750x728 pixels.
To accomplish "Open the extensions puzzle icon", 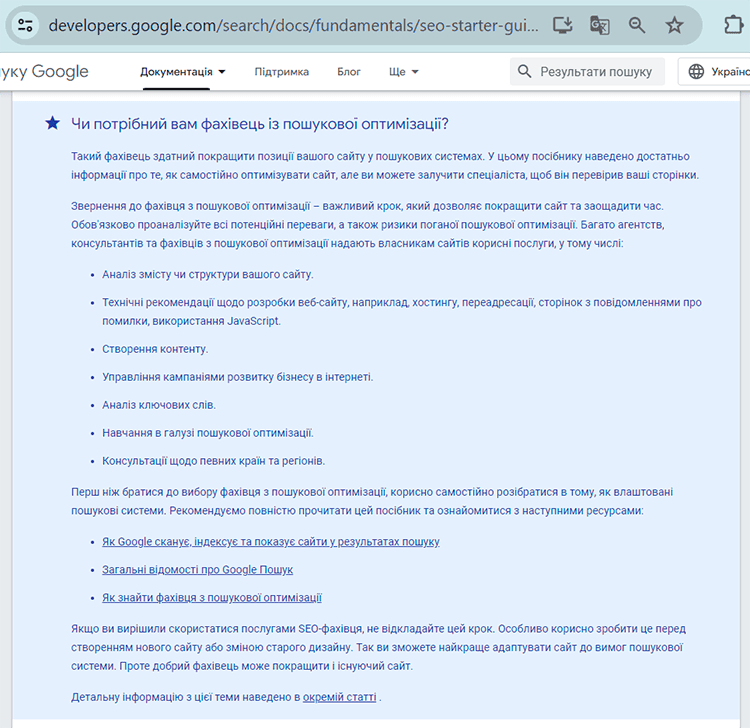I will point(734,25).
